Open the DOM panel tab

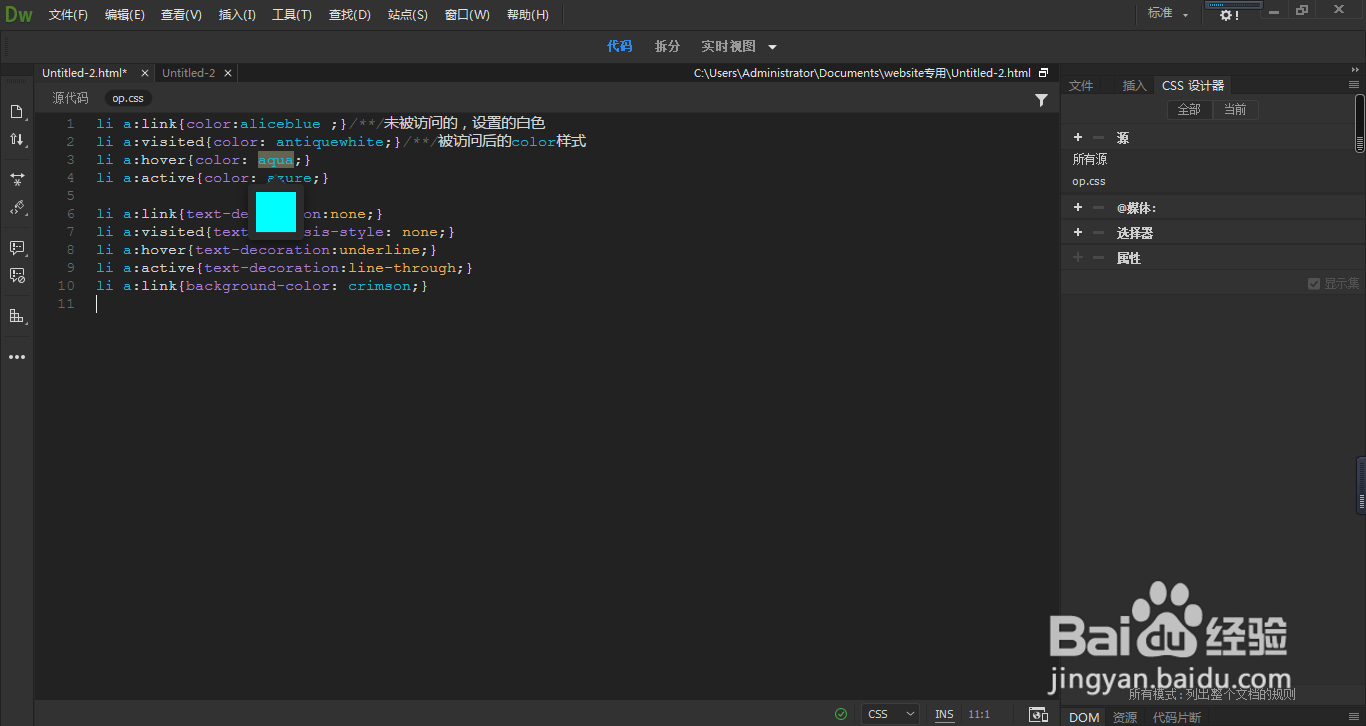(x=1084, y=717)
